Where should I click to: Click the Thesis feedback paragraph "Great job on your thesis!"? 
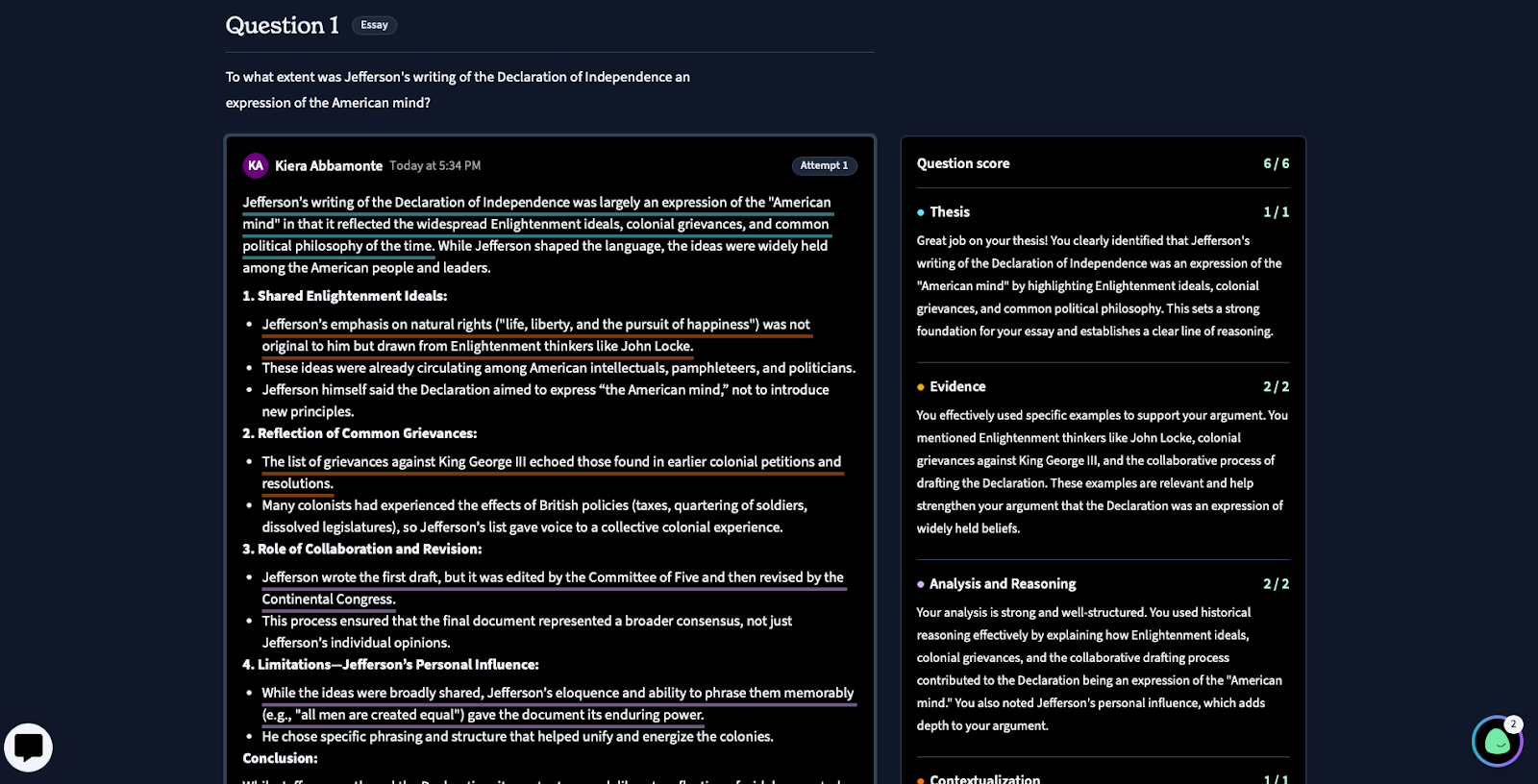(x=1099, y=285)
